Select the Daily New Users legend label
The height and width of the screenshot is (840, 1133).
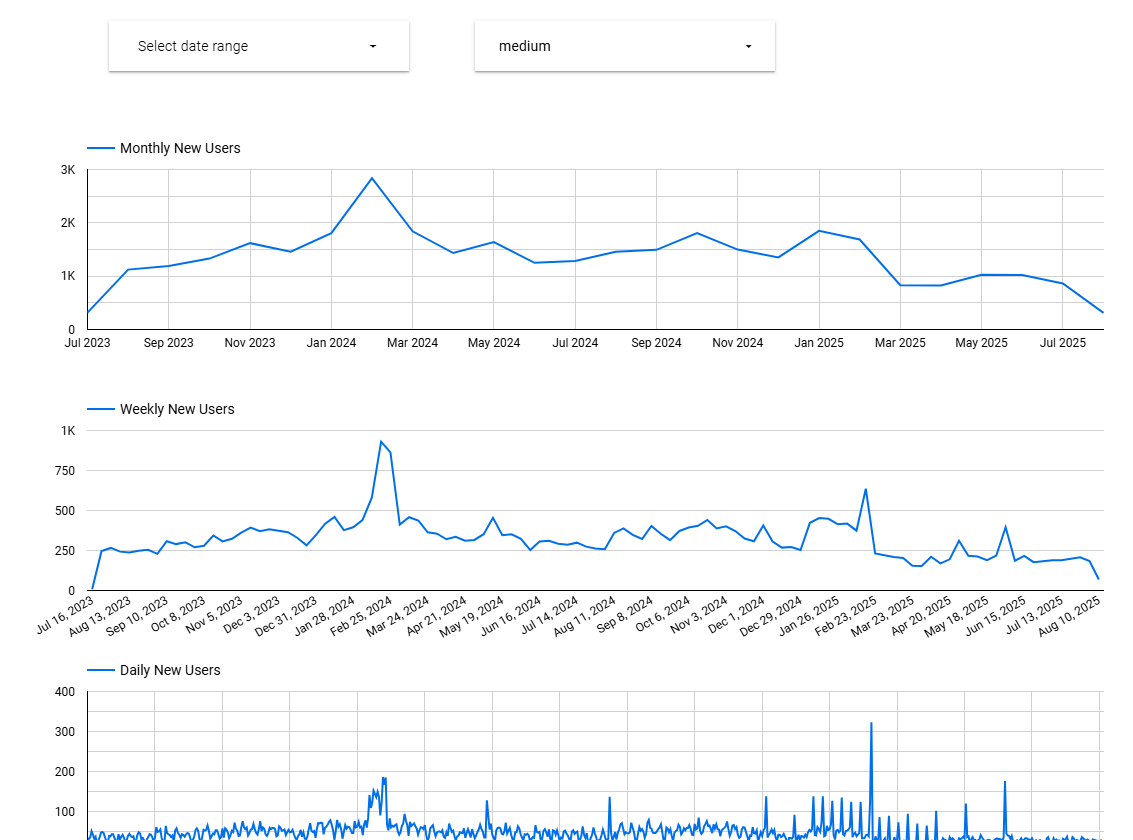tap(170, 670)
